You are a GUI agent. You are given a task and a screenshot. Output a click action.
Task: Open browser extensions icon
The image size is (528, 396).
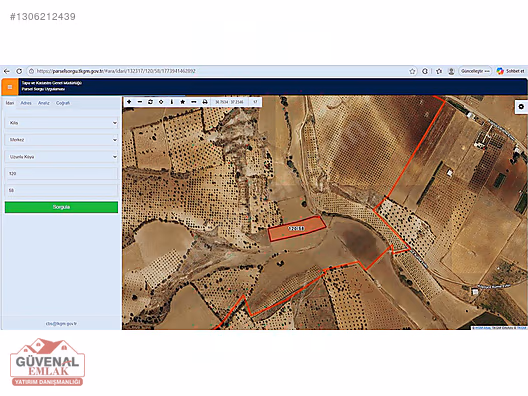point(425,71)
